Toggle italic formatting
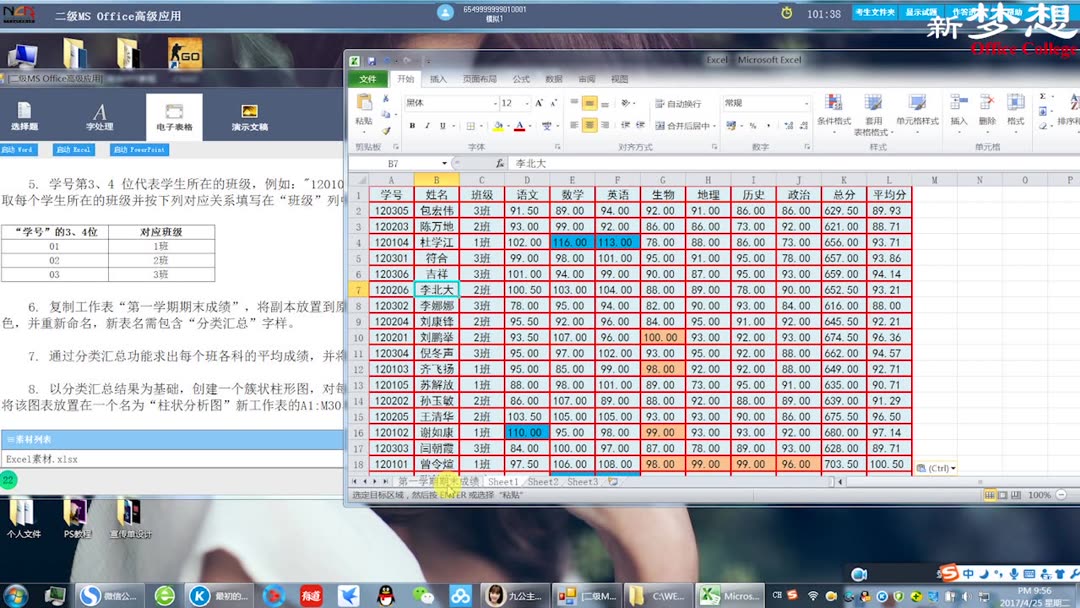The width and height of the screenshot is (1080, 608). 427,124
